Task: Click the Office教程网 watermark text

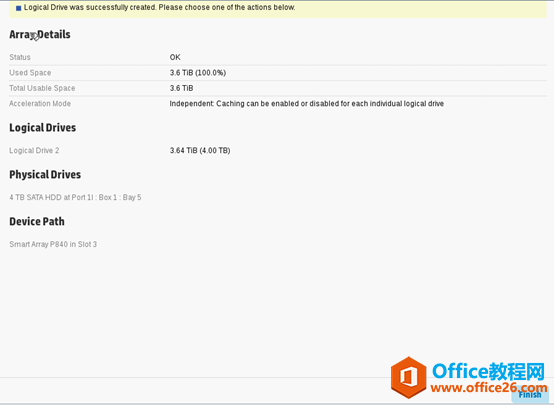Action: pyautogui.click(x=489, y=371)
